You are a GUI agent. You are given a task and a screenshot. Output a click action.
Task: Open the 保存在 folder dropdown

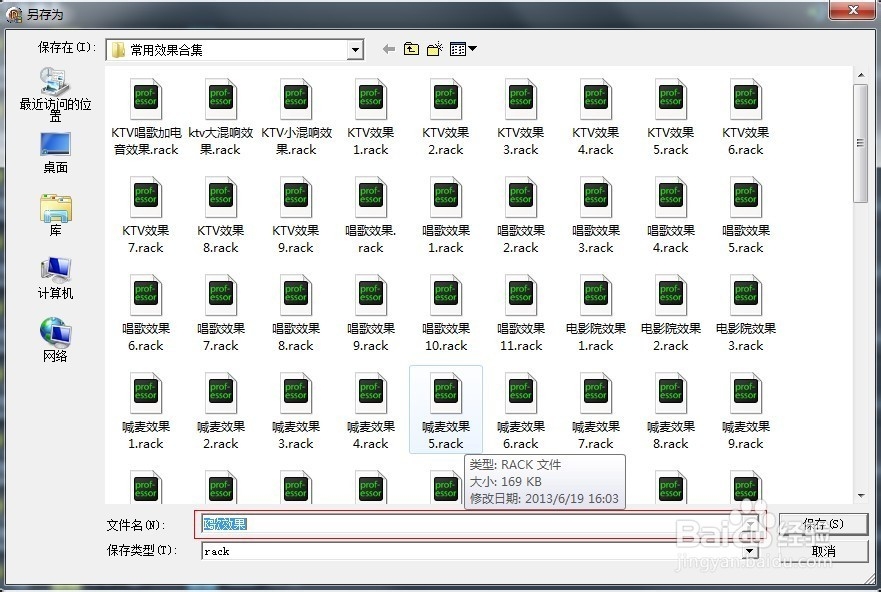[355, 49]
